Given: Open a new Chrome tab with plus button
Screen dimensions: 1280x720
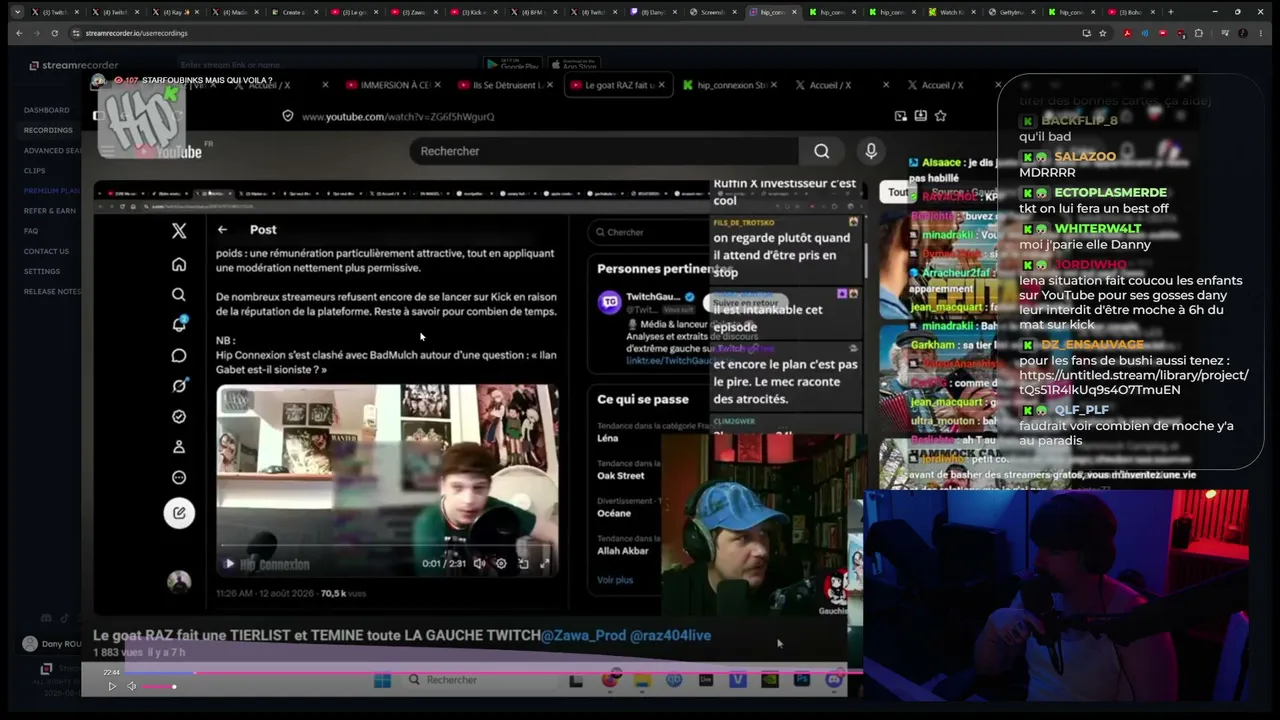Looking at the screenshot, I should 1171,12.
